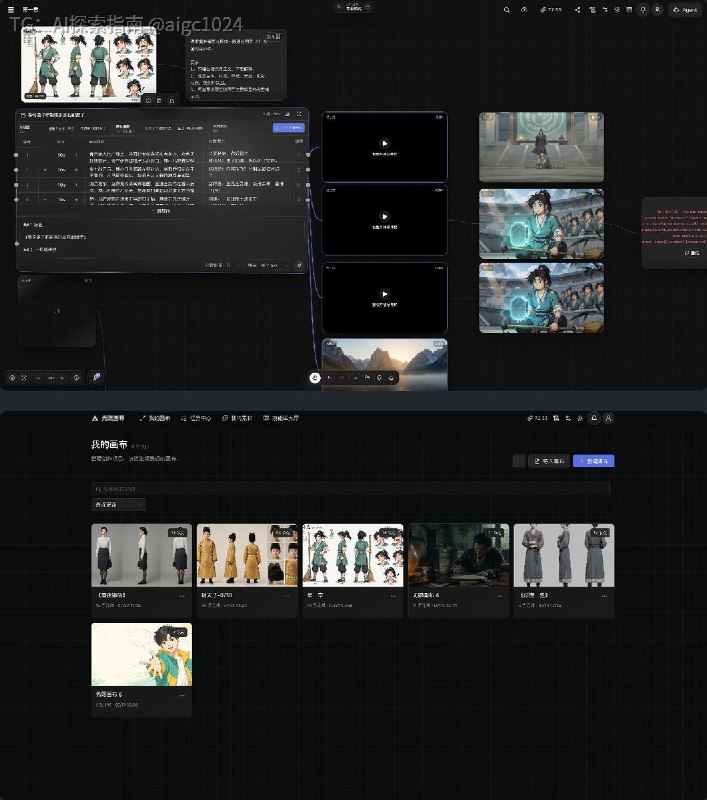707x800 pixels.
Task: Expand the storyboard panel to fullscreen
Action: [x=299, y=114]
